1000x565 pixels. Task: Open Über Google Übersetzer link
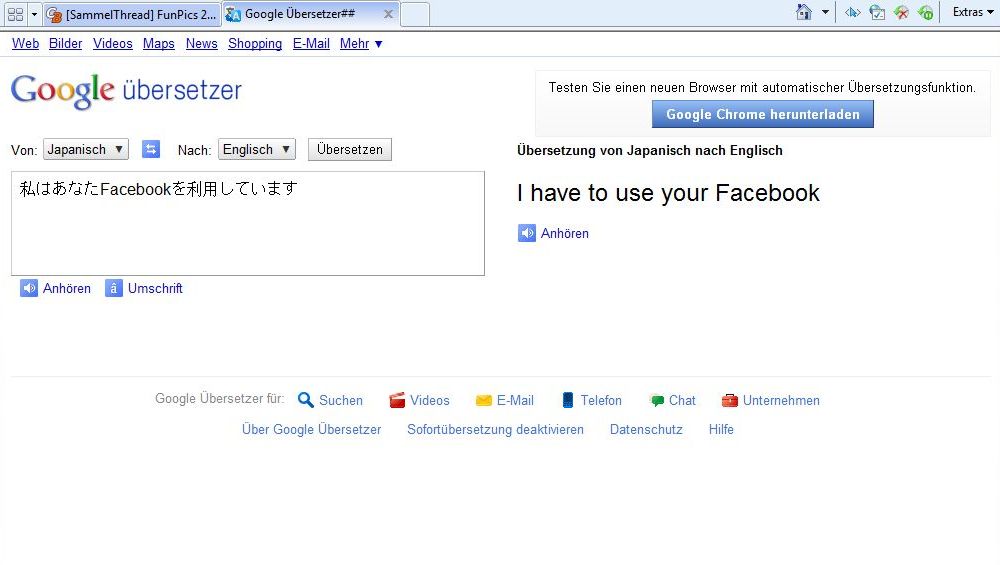pyautogui.click(x=311, y=429)
